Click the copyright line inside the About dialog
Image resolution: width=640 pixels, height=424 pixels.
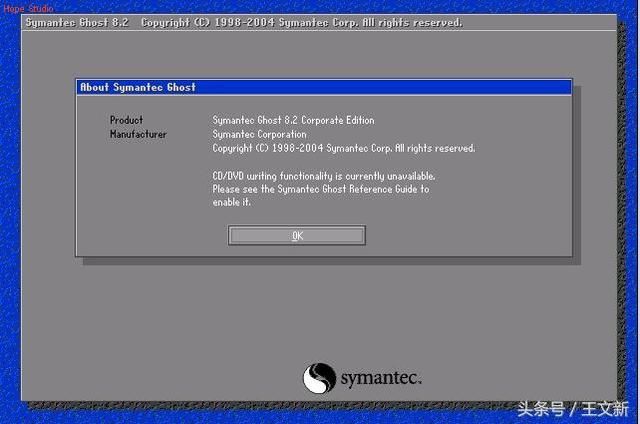(343, 148)
